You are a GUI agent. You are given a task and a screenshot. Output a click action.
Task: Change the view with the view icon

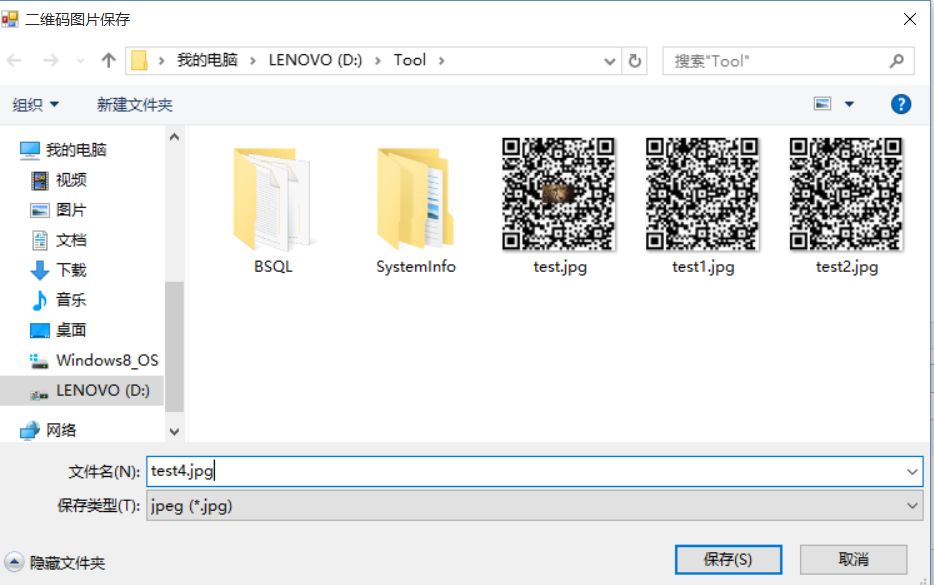pos(823,104)
